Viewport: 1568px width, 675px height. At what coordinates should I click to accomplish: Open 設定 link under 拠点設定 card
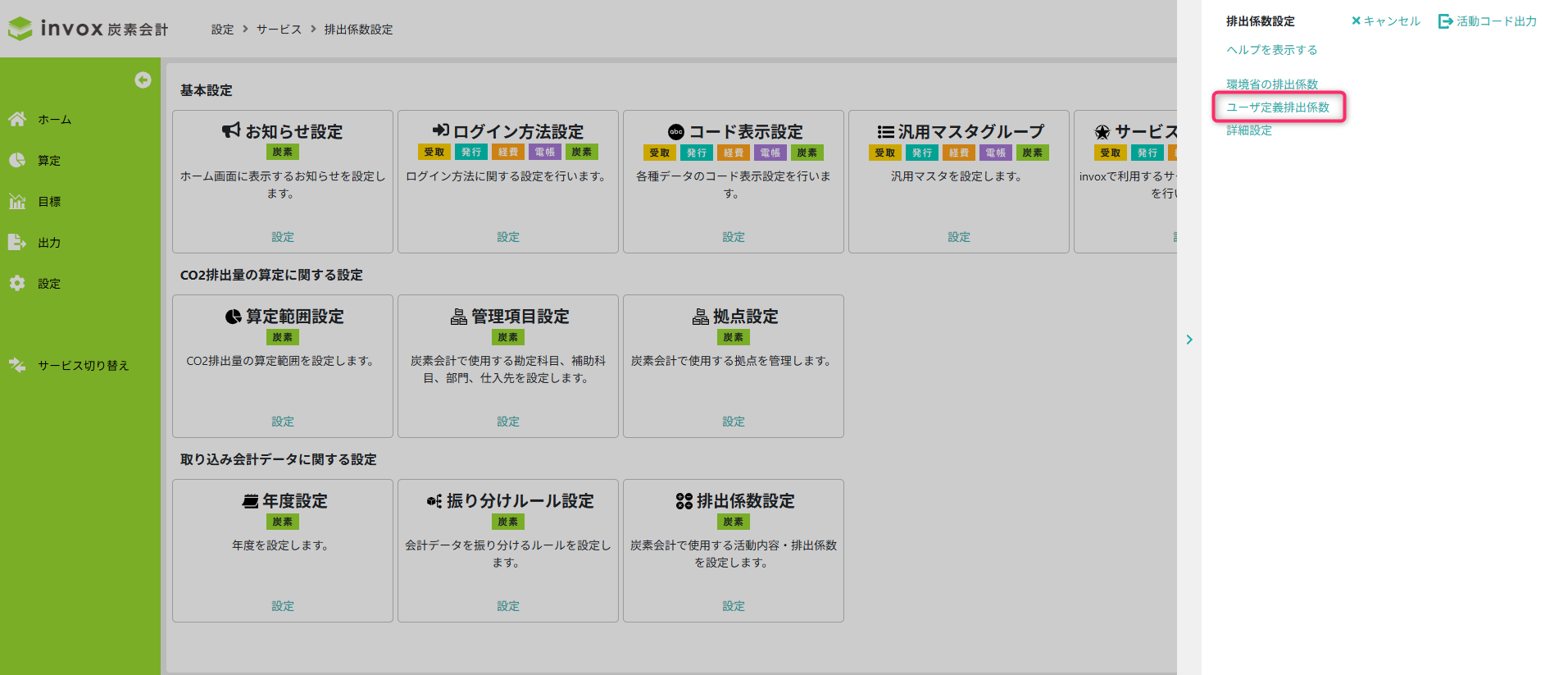point(734,422)
